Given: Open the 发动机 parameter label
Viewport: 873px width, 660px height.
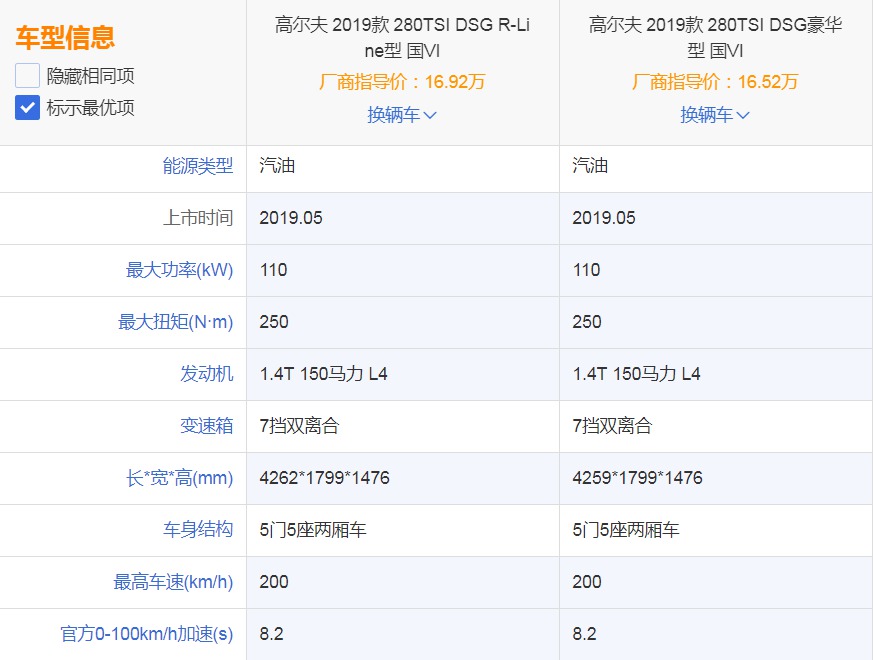Looking at the screenshot, I should click(207, 374).
